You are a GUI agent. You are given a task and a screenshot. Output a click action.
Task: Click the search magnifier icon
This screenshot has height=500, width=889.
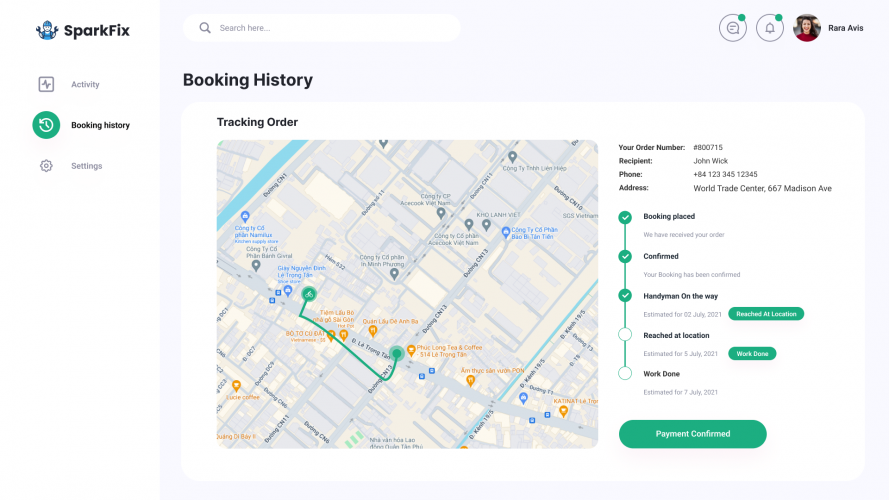click(205, 28)
